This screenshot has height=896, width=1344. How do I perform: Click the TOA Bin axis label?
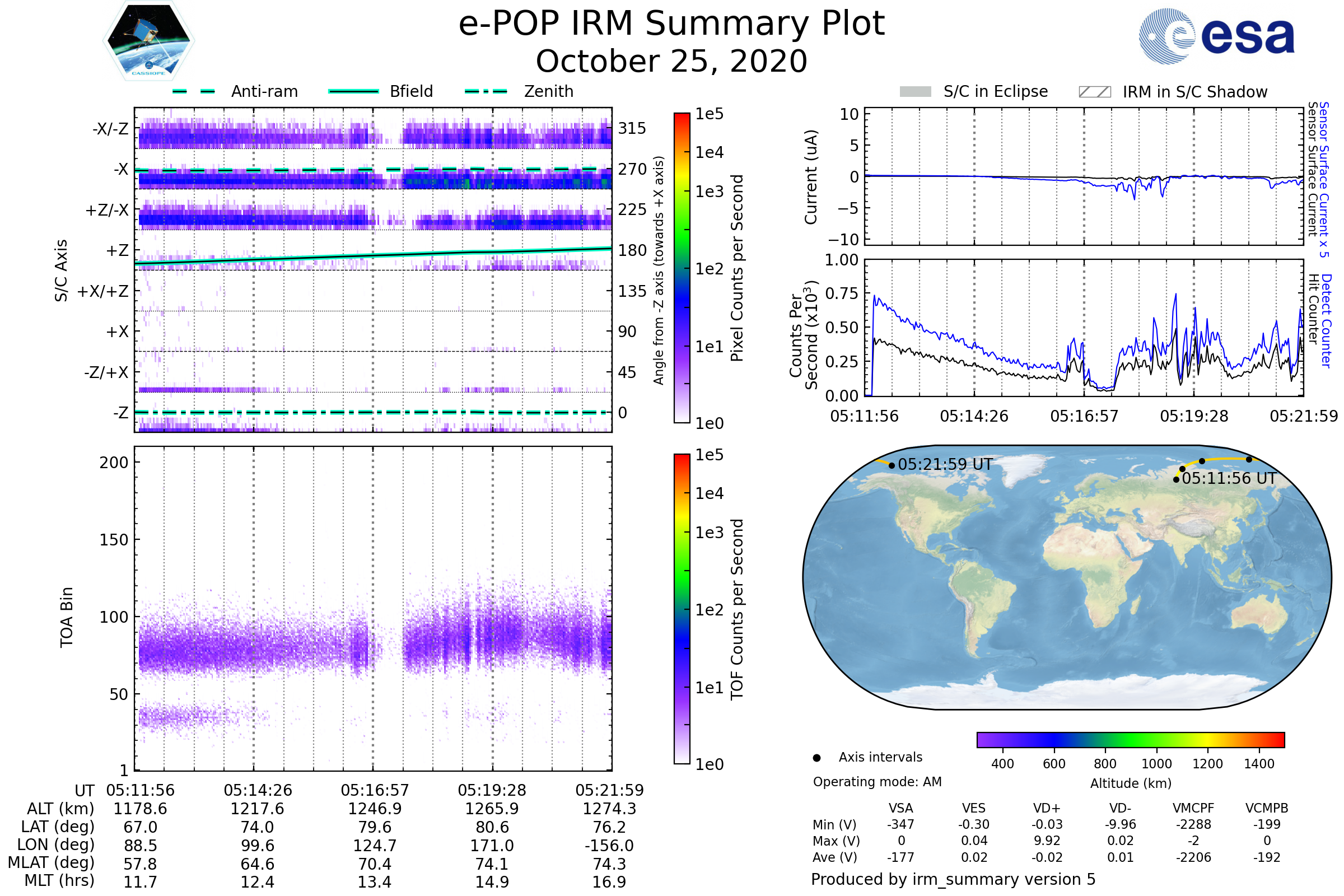click(67, 617)
